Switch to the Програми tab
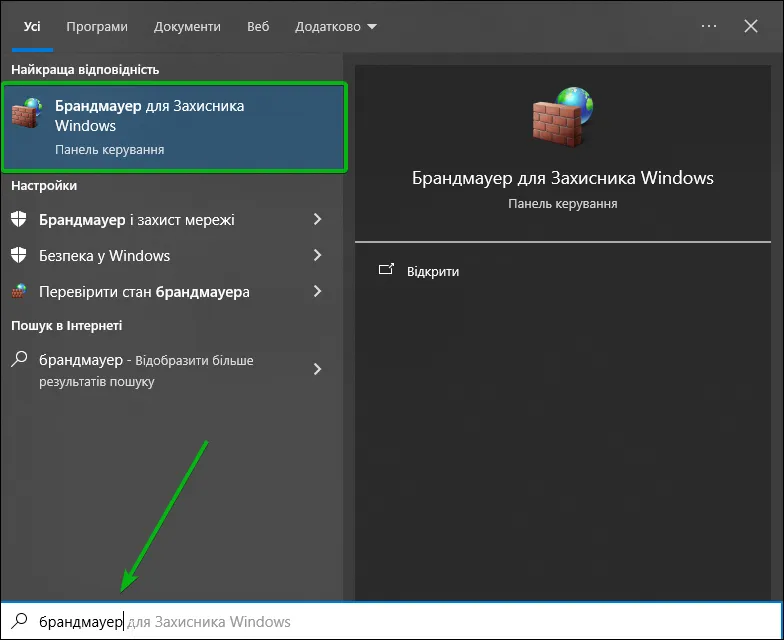784x640 pixels. (x=97, y=26)
